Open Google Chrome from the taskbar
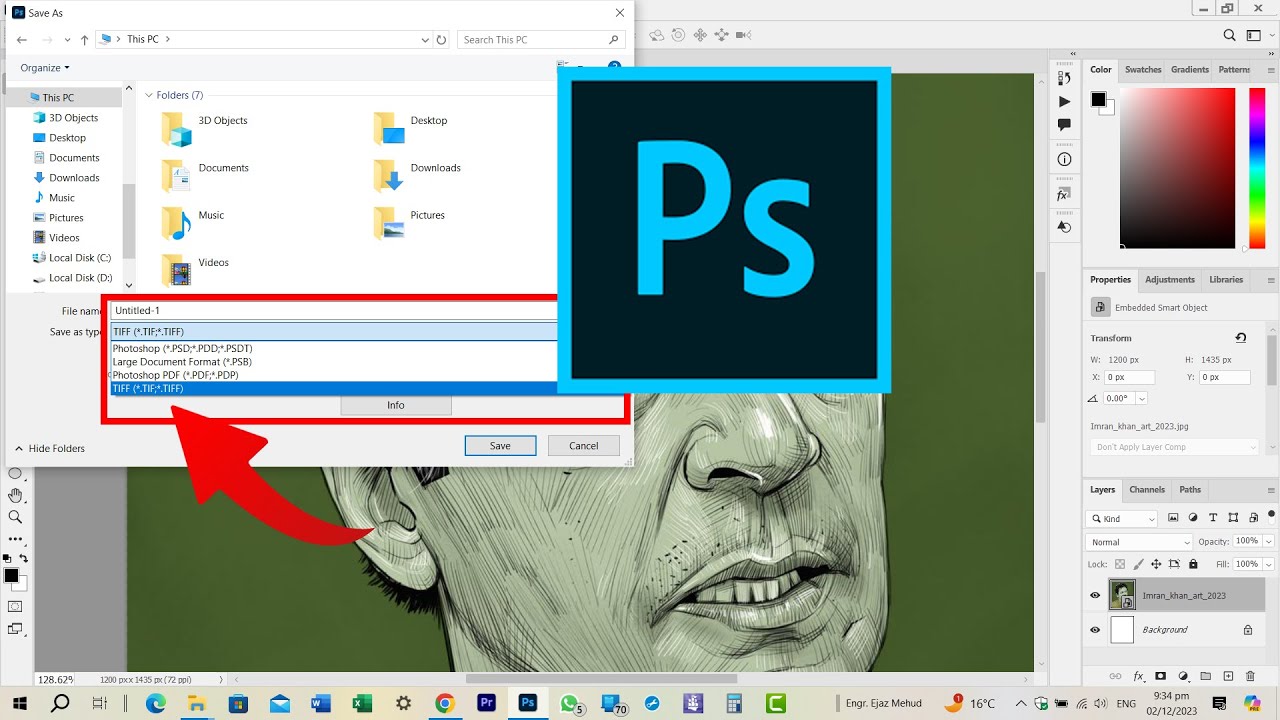This screenshot has height=720, width=1280. (x=445, y=703)
